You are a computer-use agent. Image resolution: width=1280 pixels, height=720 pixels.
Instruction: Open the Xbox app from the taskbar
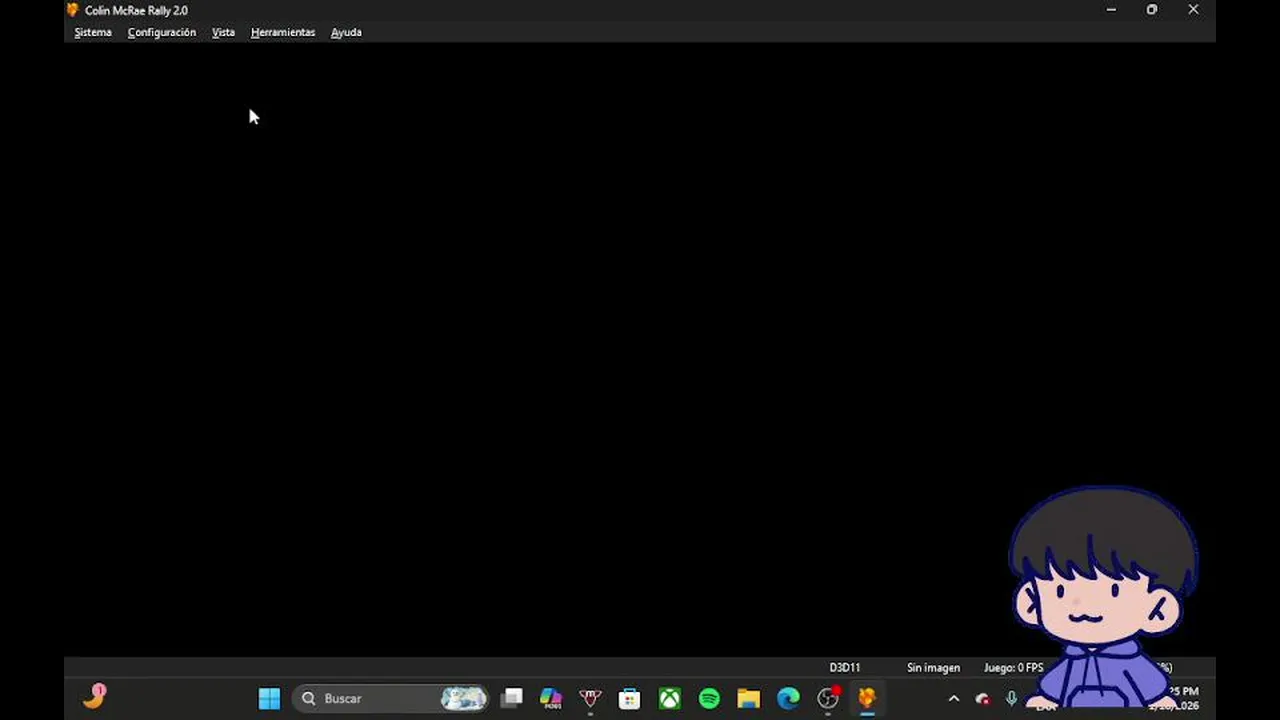(669, 698)
